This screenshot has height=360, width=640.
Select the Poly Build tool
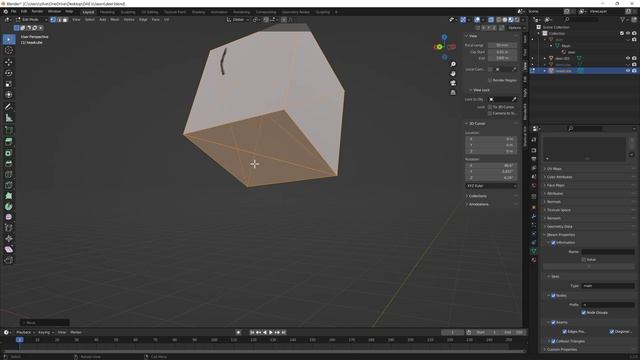click(x=9, y=196)
